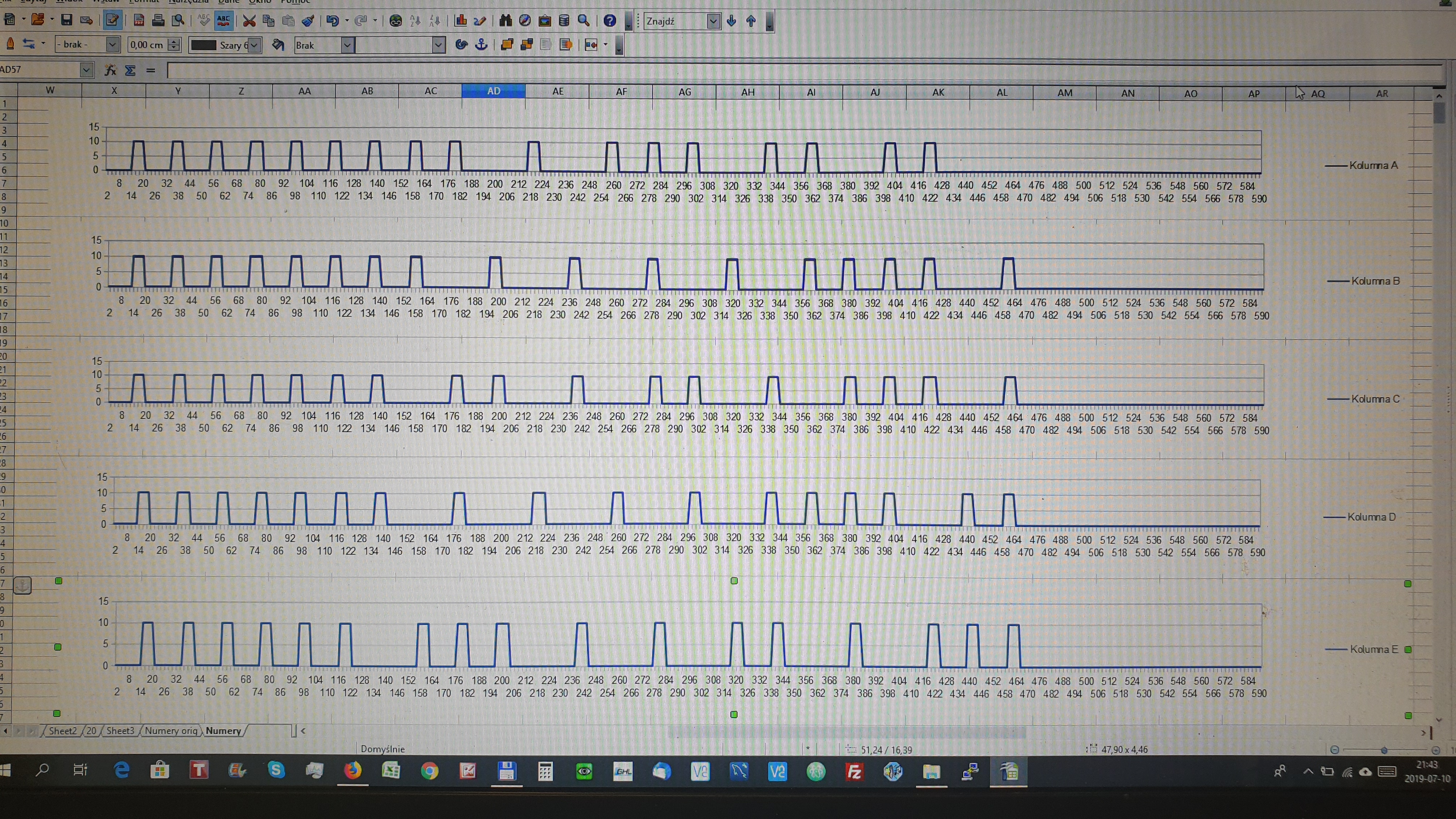Open line color 'Szary 6' swatch dropdown

pos(255,45)
